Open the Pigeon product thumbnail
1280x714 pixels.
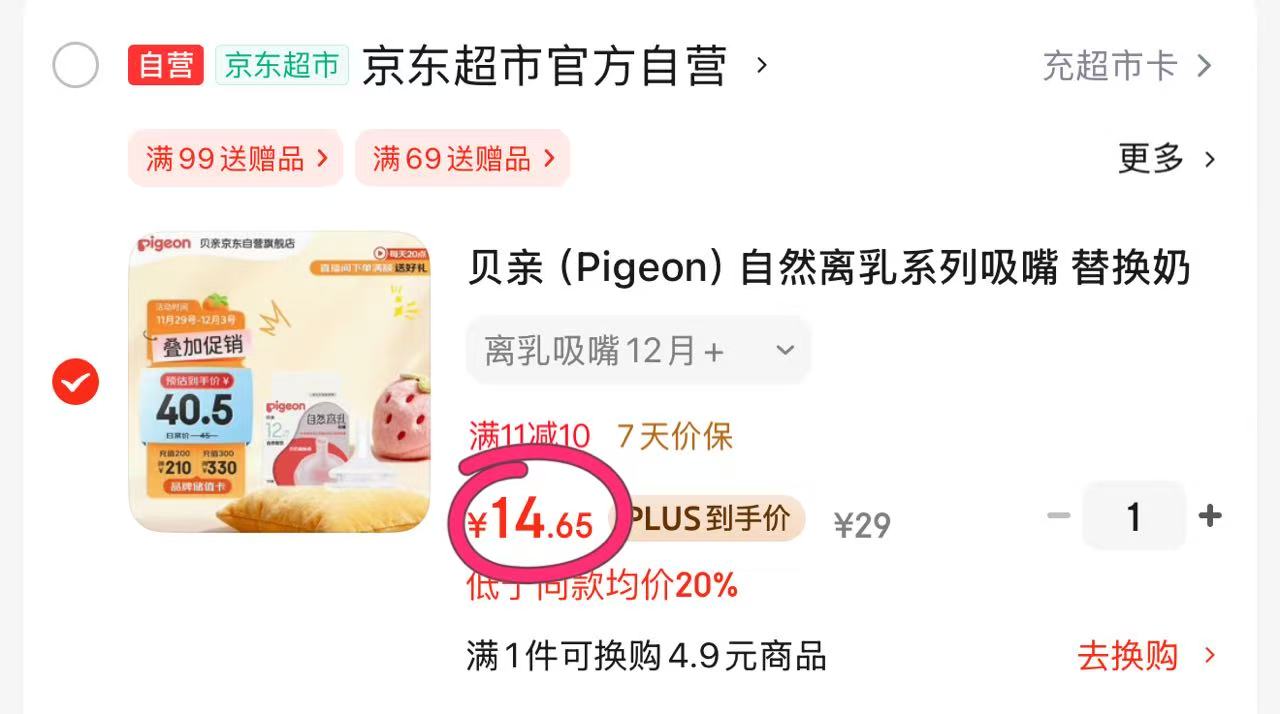(x=280, y=381)
